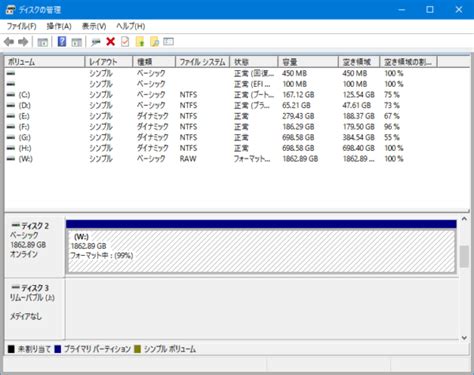Minimize the Disk Management window
The image size is (474, 375).
click(402, 10)
